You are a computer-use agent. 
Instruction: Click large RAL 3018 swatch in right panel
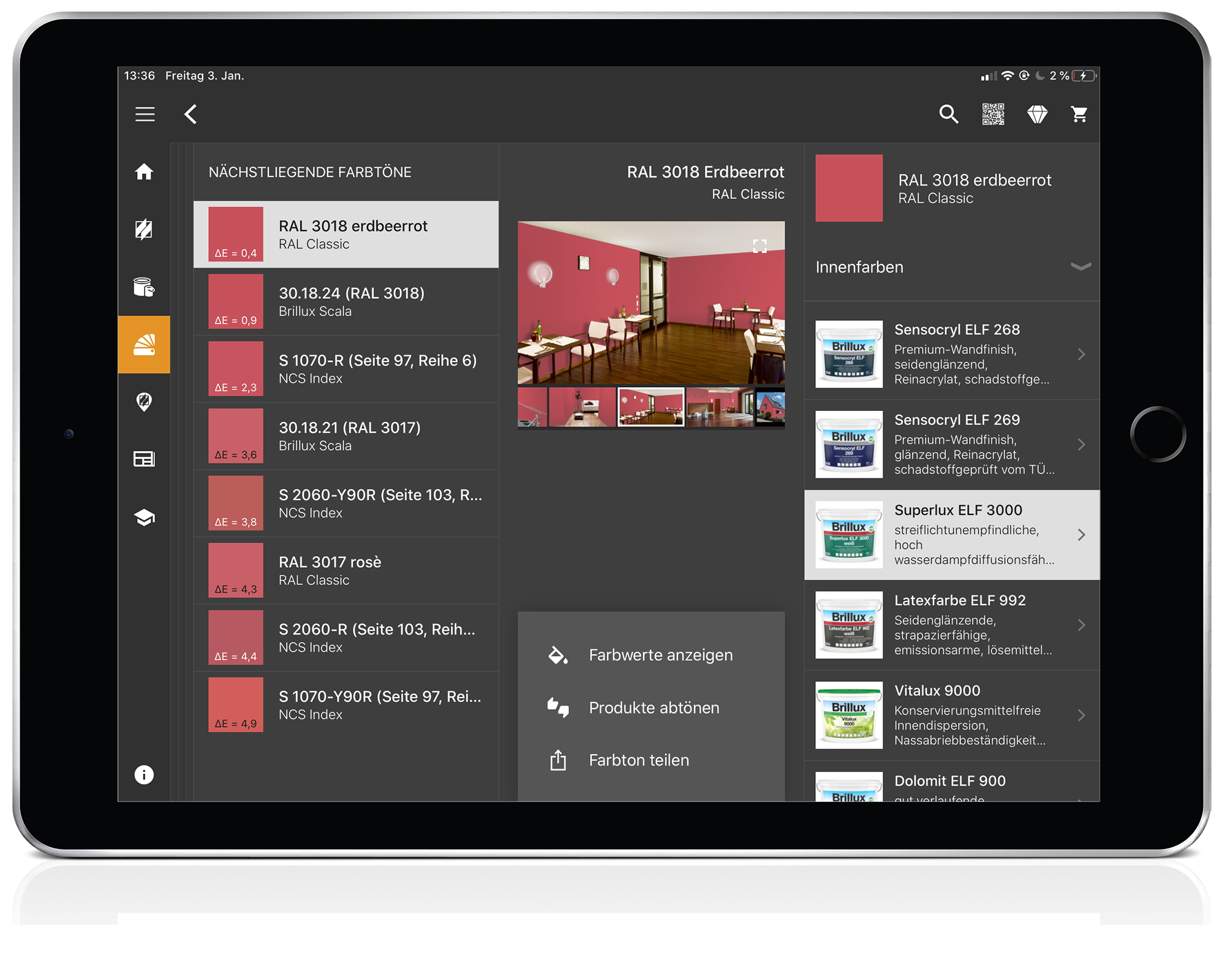click(849, 188)
